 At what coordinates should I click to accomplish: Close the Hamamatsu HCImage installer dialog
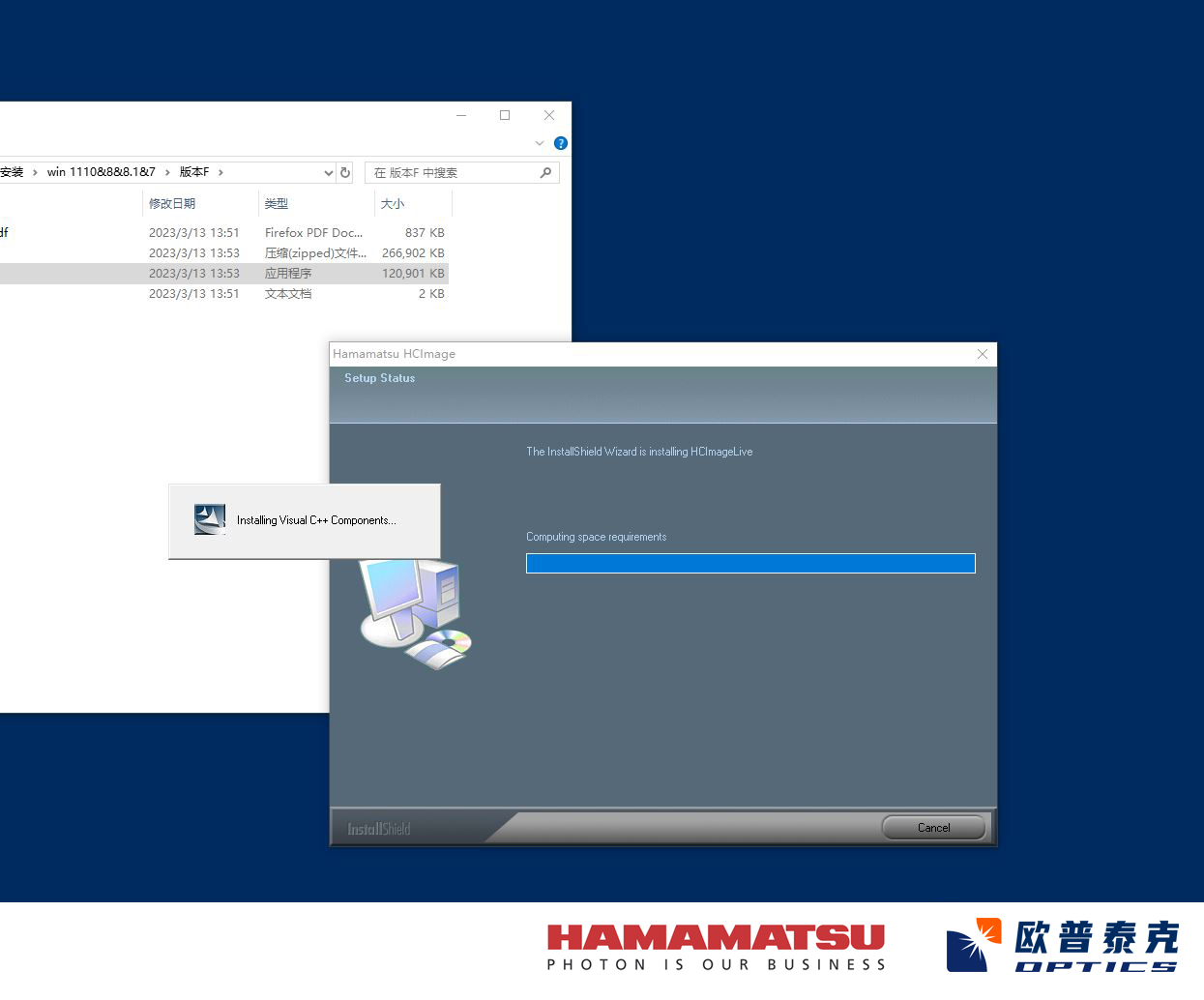(983, 354)
